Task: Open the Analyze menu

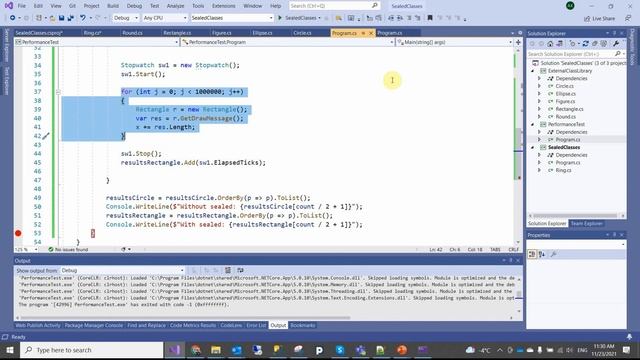Action: tap(176, 6)
